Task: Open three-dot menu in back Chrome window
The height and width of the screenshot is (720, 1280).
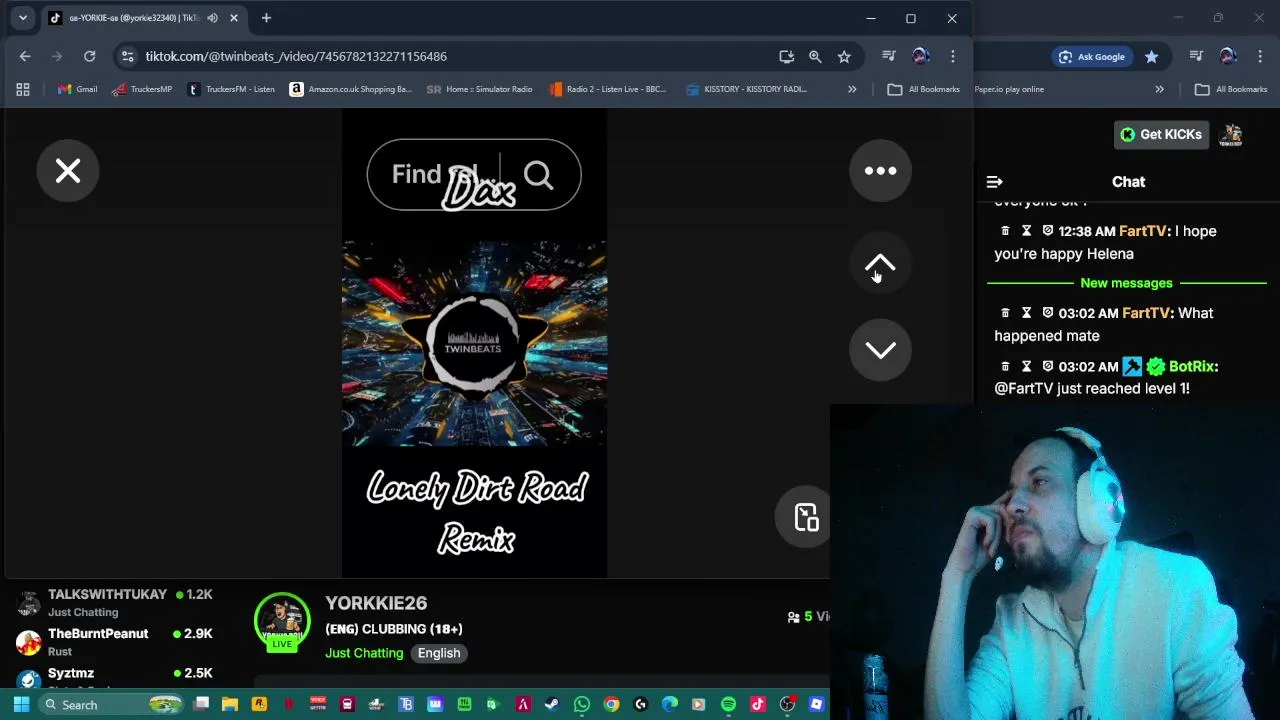Action: [x=1260, y=57]
